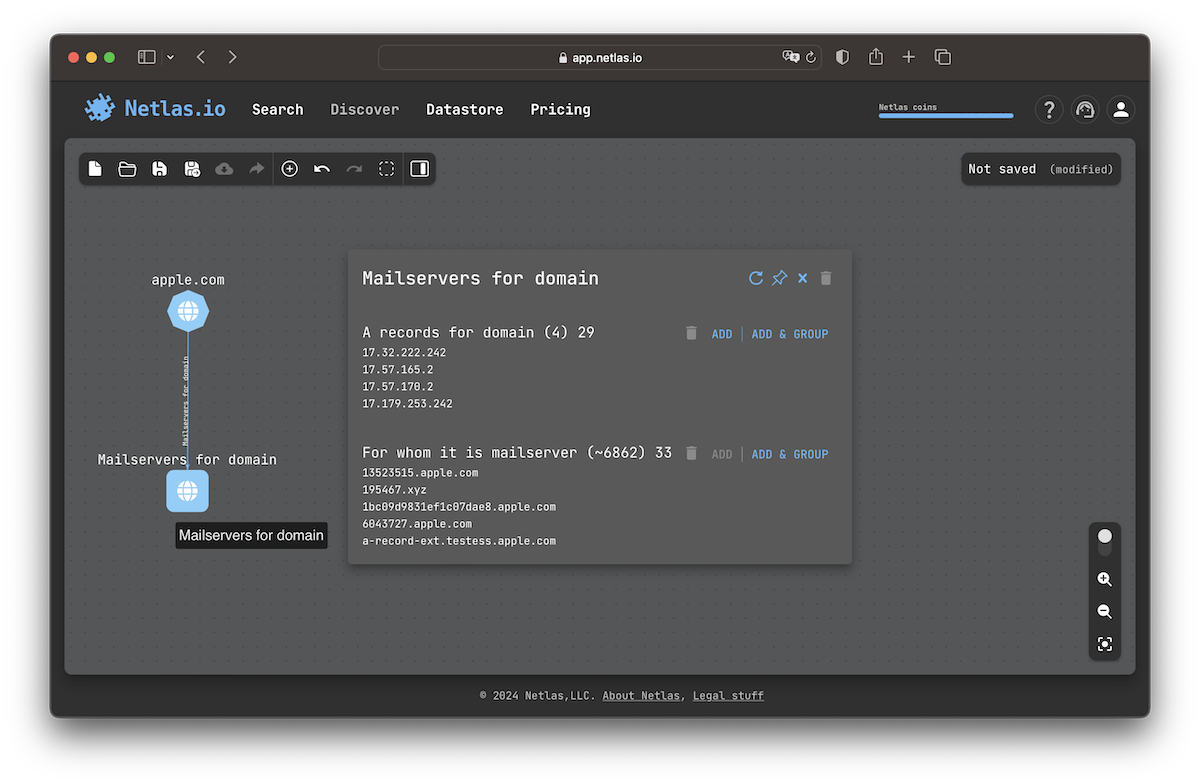Image resolution: width=1200 pixels, height=784 pixels.
Task: Open the Safari sidebar dropdown chevron
Action: pyautogui.click(x=170, y=58)
